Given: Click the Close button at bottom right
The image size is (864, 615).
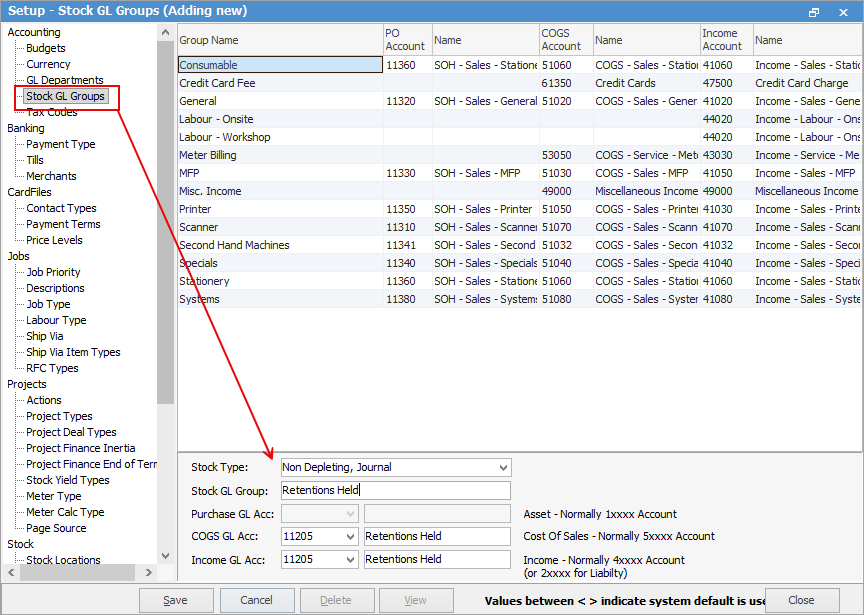Looking at the screenshot, I should [x=801, y=600].
